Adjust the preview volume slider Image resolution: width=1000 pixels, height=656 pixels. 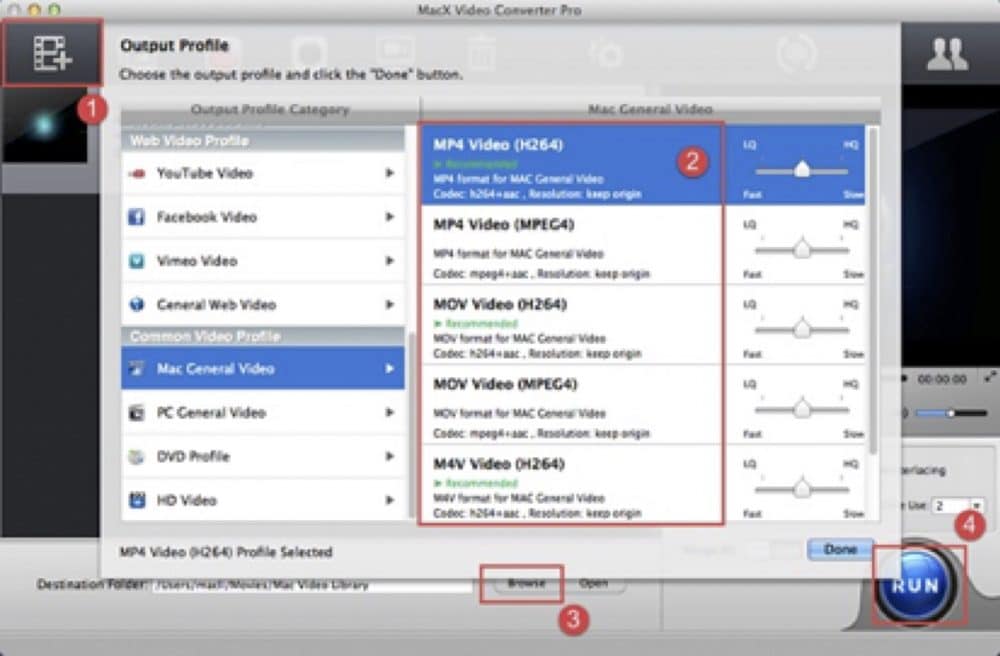950,413
